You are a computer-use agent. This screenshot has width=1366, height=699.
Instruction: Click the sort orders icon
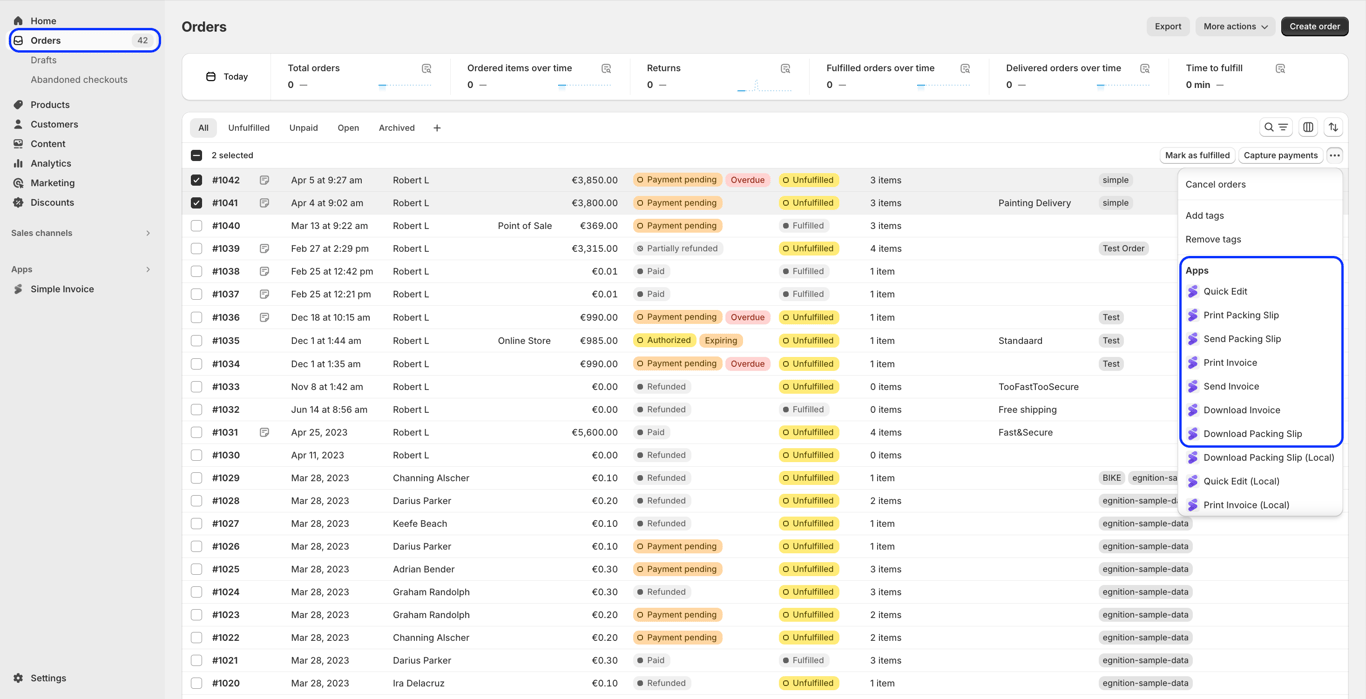coord(1333,128)
